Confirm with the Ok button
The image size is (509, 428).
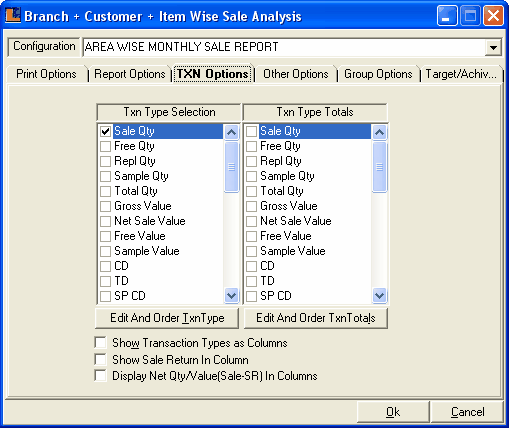(393, 412)
